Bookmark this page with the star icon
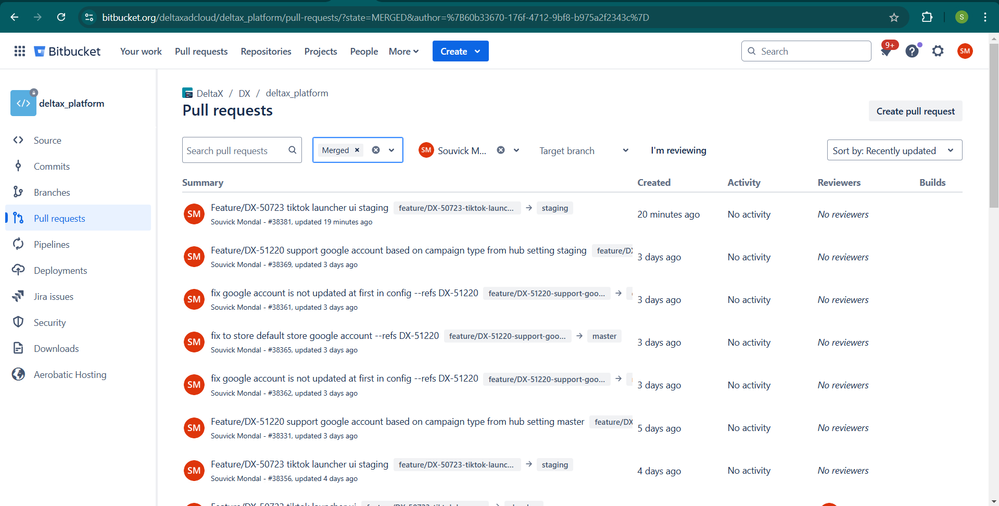Viewport: 999px width, 506px height. point(894,17)
